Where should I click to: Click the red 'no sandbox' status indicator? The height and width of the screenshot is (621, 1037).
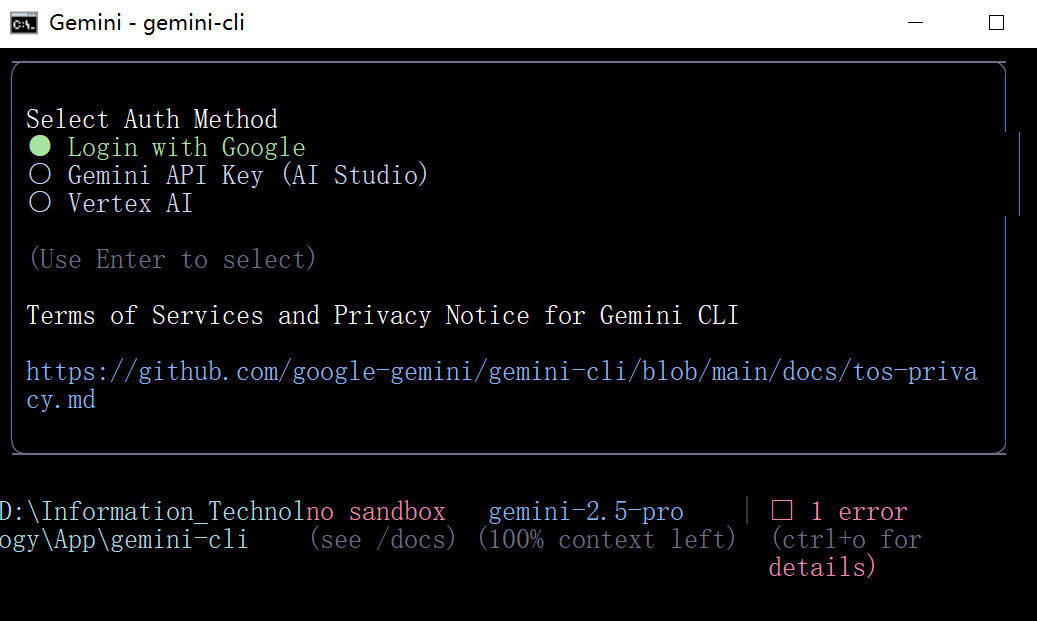[x=381, y=511]
